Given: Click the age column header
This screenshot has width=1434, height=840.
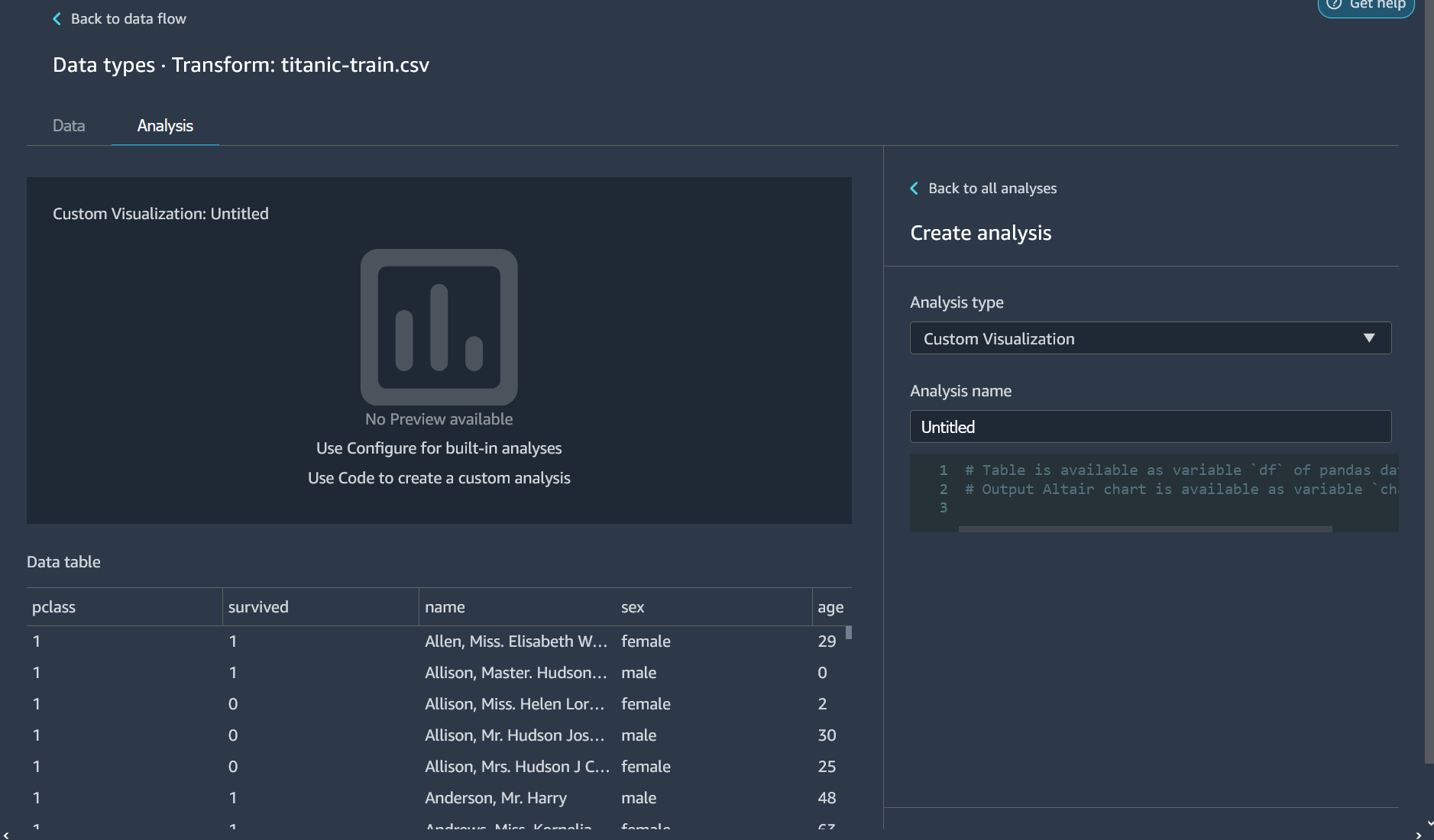Looking at the screenshot, I should pyautogui.click(x=830, y=607).
